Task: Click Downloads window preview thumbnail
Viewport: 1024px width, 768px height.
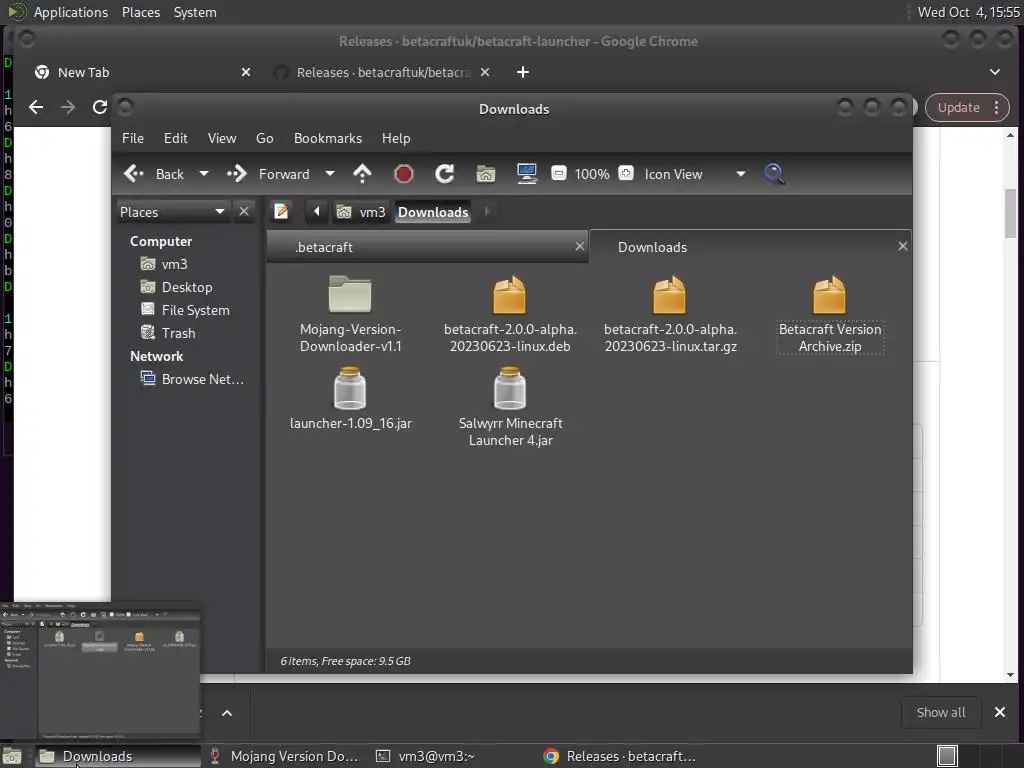Action: pos(100,673)
